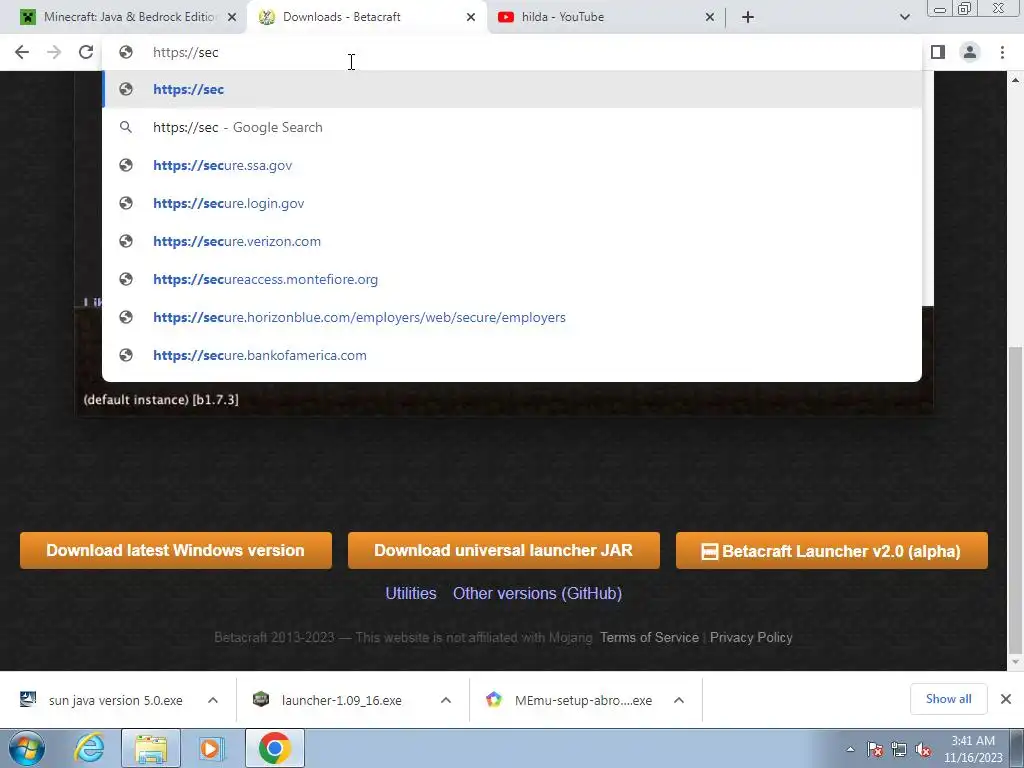The width and height of the screenshot is (1024, 768).
Task: Click magnifier icon beside Google Search suggestion
Action: (126, 127)
